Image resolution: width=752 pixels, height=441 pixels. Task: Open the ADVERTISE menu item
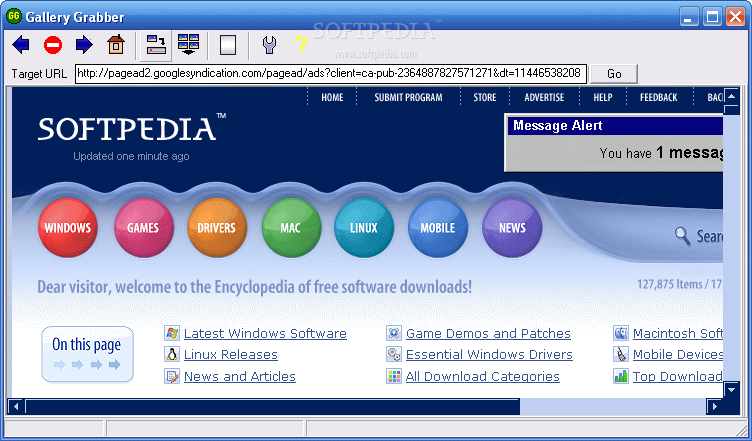(544, 97)
